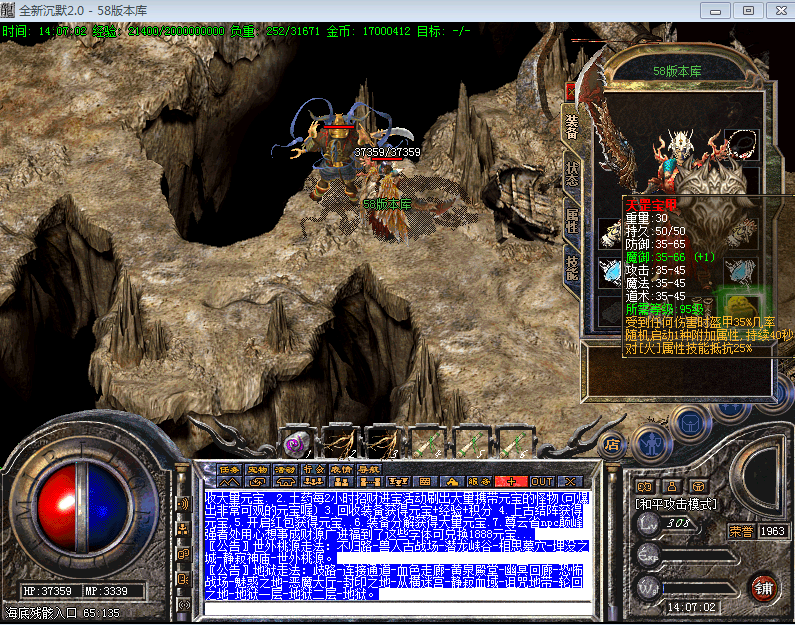Toggle the speaker chat channel icon
The height and width of the screenshot is (625, 795).
183,578
